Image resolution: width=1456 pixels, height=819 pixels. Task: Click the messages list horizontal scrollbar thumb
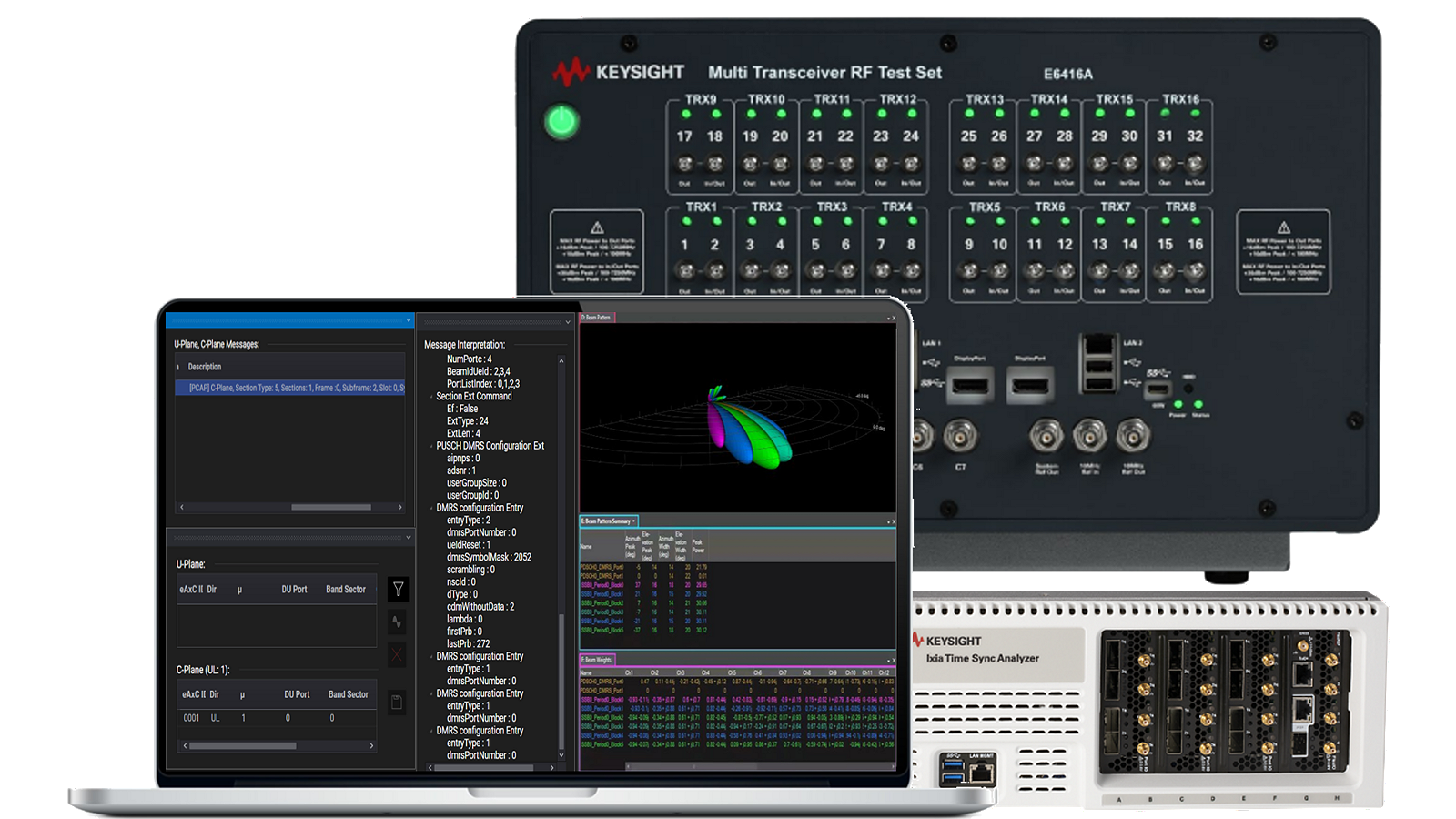331,507
